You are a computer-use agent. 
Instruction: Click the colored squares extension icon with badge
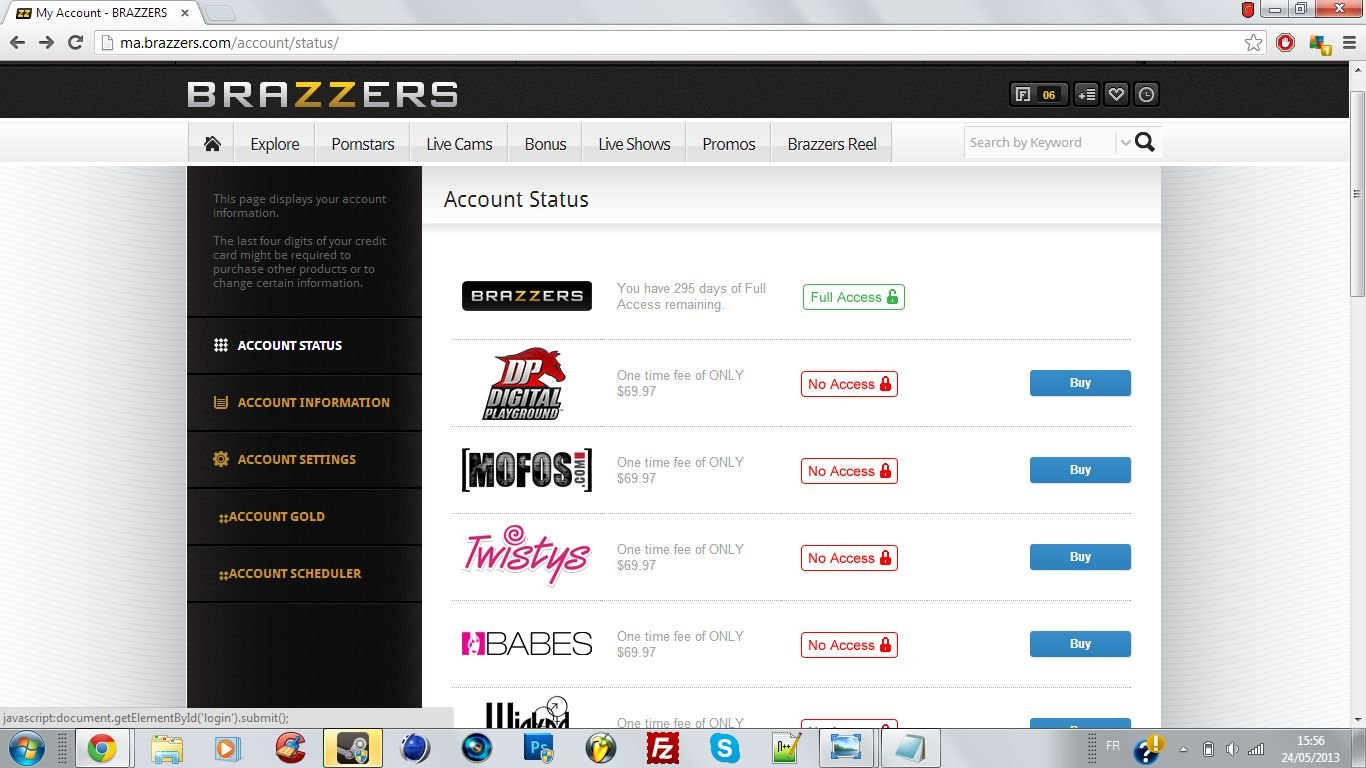click(1319, 44)
